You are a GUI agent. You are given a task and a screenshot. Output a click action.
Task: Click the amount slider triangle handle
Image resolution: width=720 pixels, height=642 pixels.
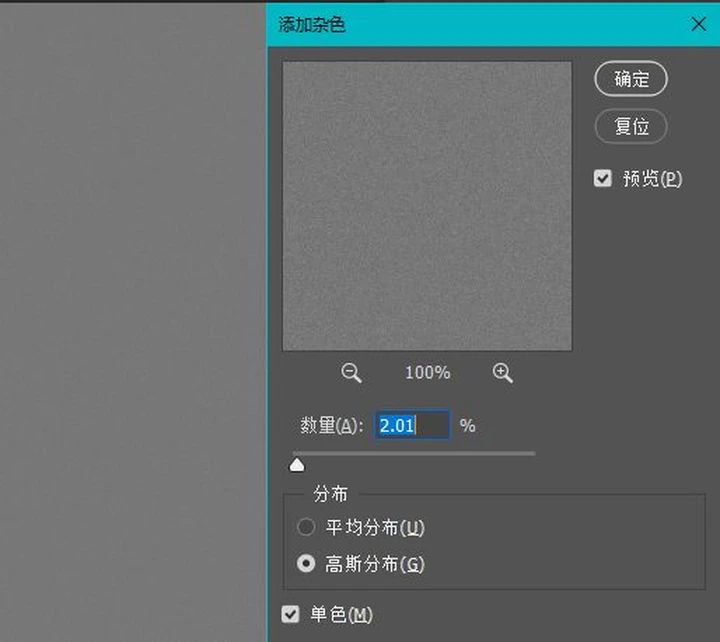click(x=297, y=465)
